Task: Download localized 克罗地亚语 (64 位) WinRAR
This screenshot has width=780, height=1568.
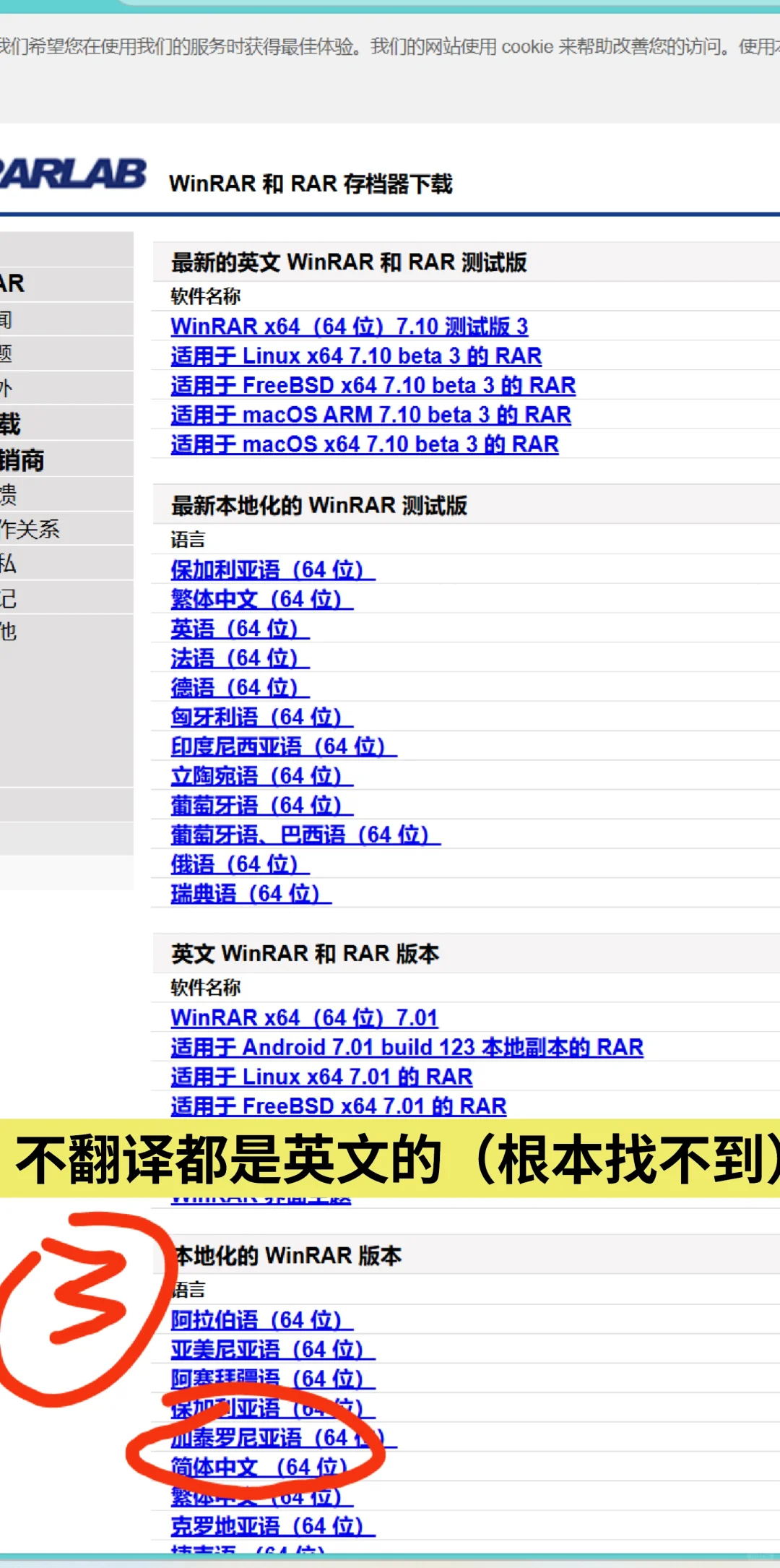Action: coord(273,1526)
